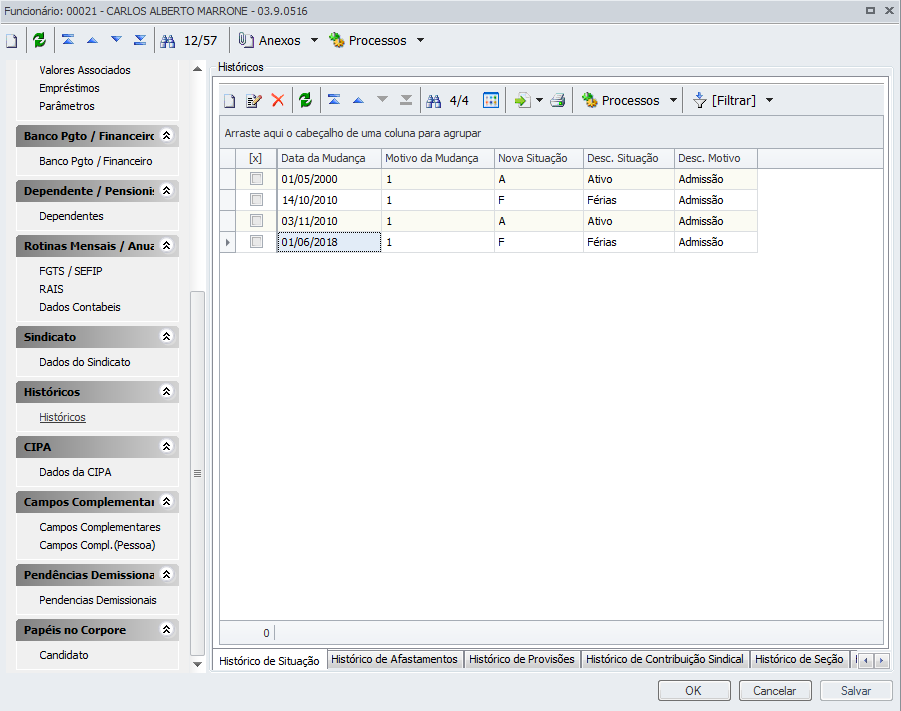Click the new record icon in the main toolbar
The width and height of the screenshot is (901, 711).
coord(11,41)
